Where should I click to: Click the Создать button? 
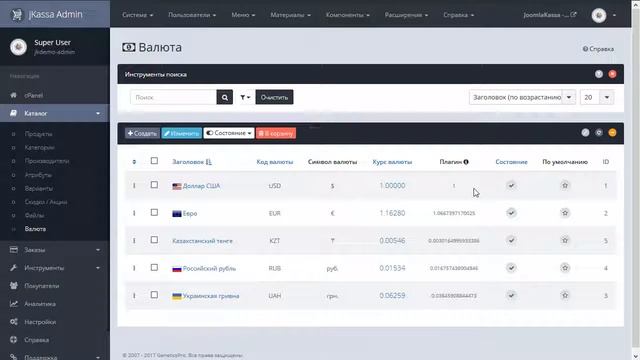tap(142, 133)
